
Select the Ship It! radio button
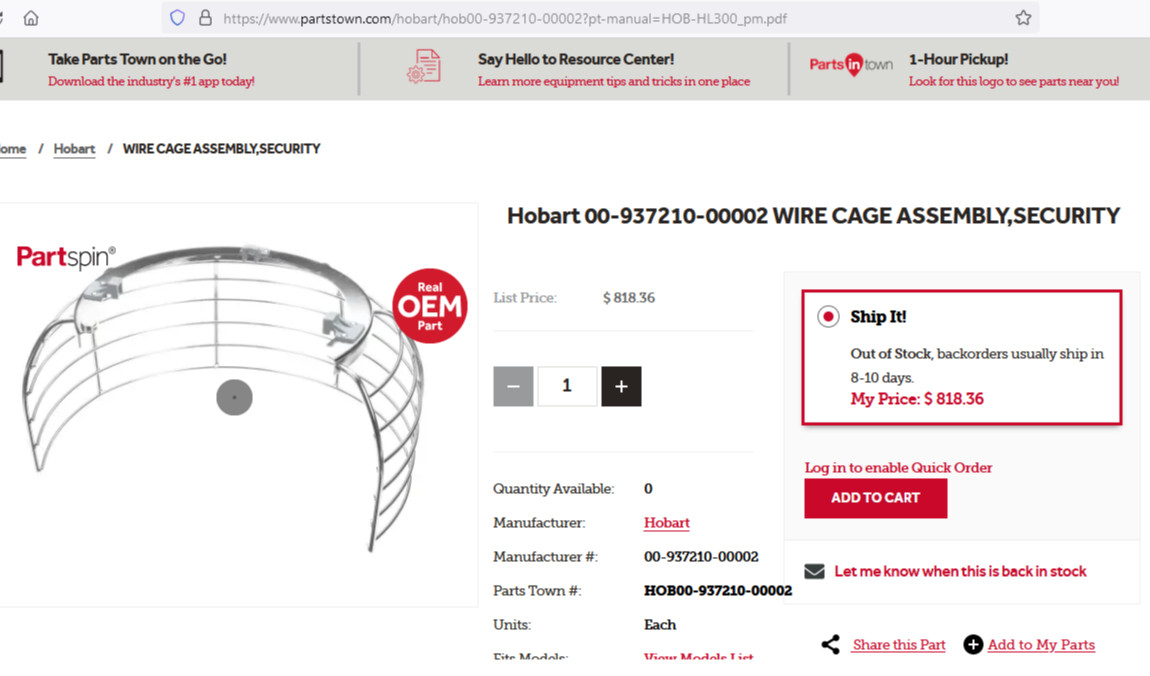(828, 317)
